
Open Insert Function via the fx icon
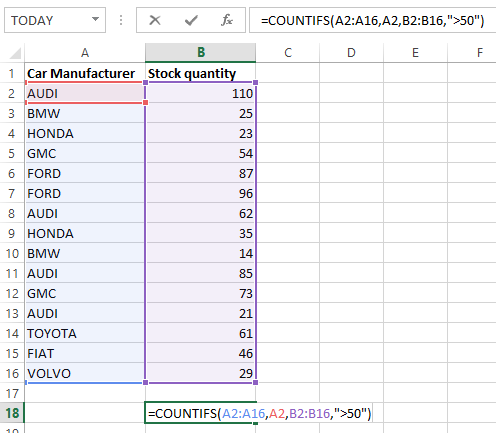pyautogui.click(x=227, y=20)
